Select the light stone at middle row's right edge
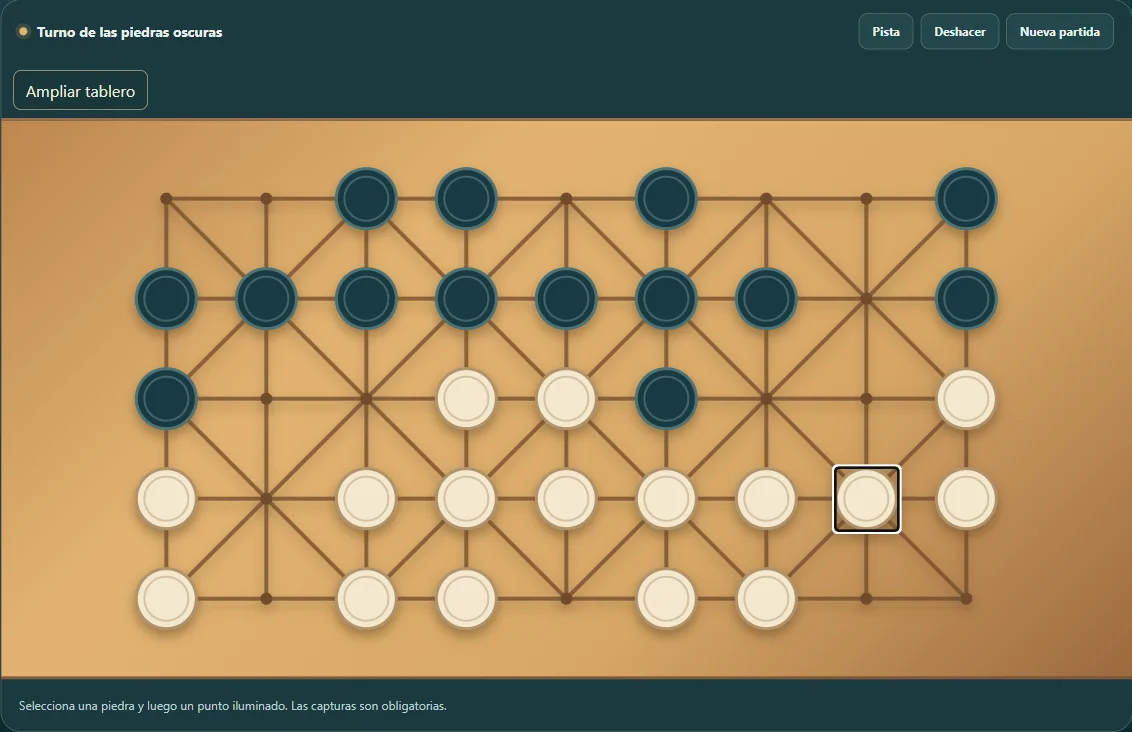This screenshot has width=1132, height=732. [966, 398]
